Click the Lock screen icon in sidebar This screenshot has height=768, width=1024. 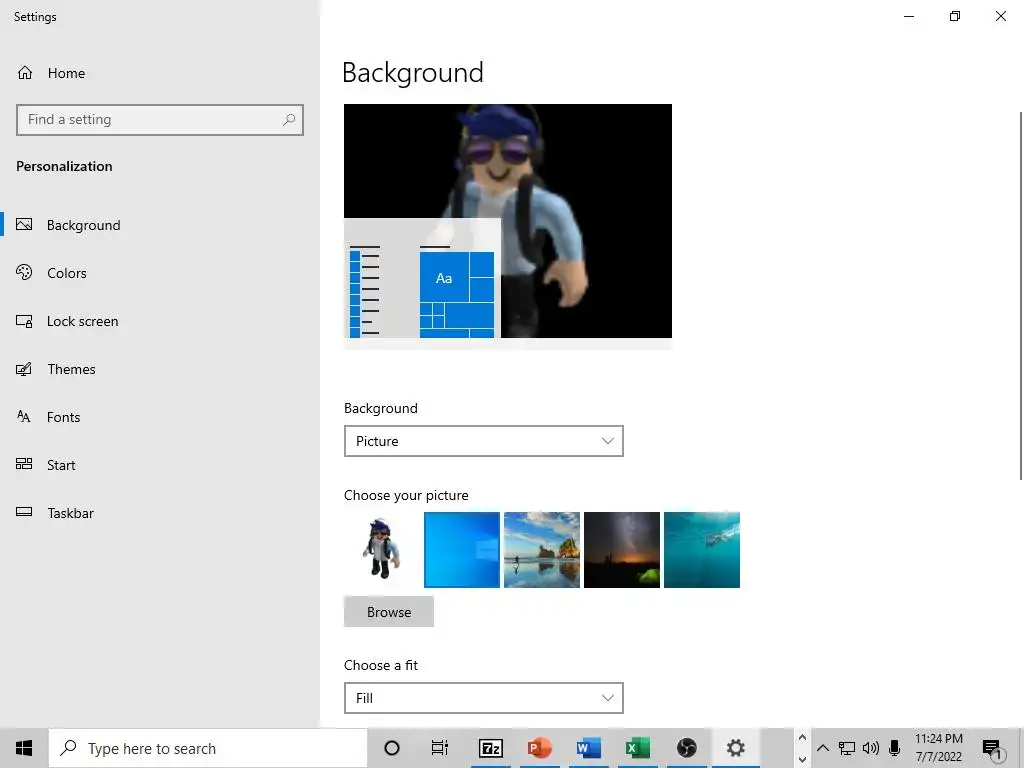pos(24,321)
